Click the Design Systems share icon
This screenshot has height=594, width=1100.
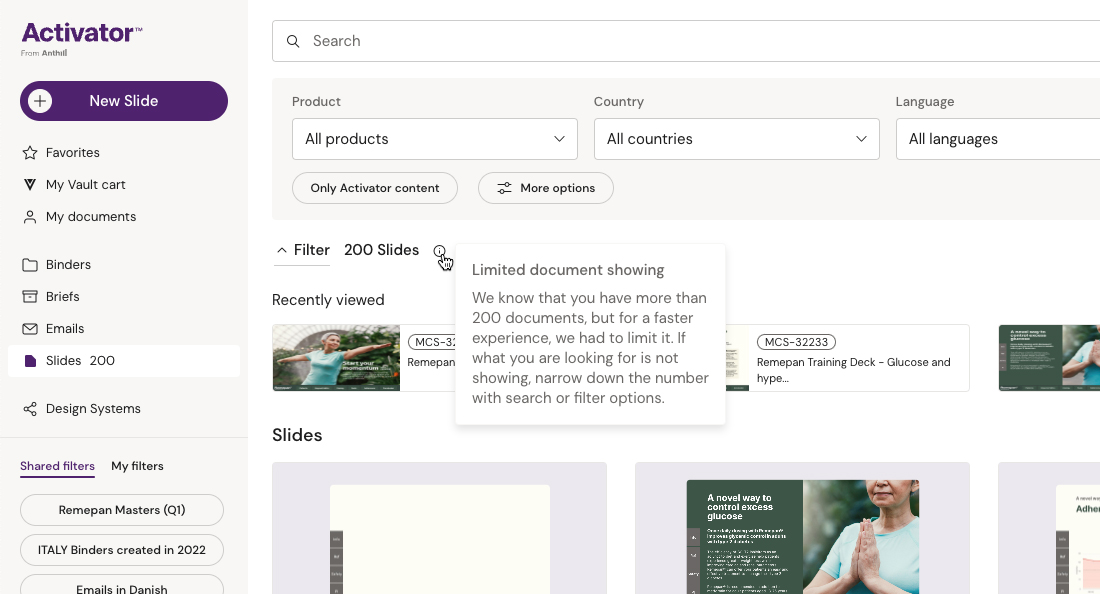pyautogui.click(x=29, y=409)
